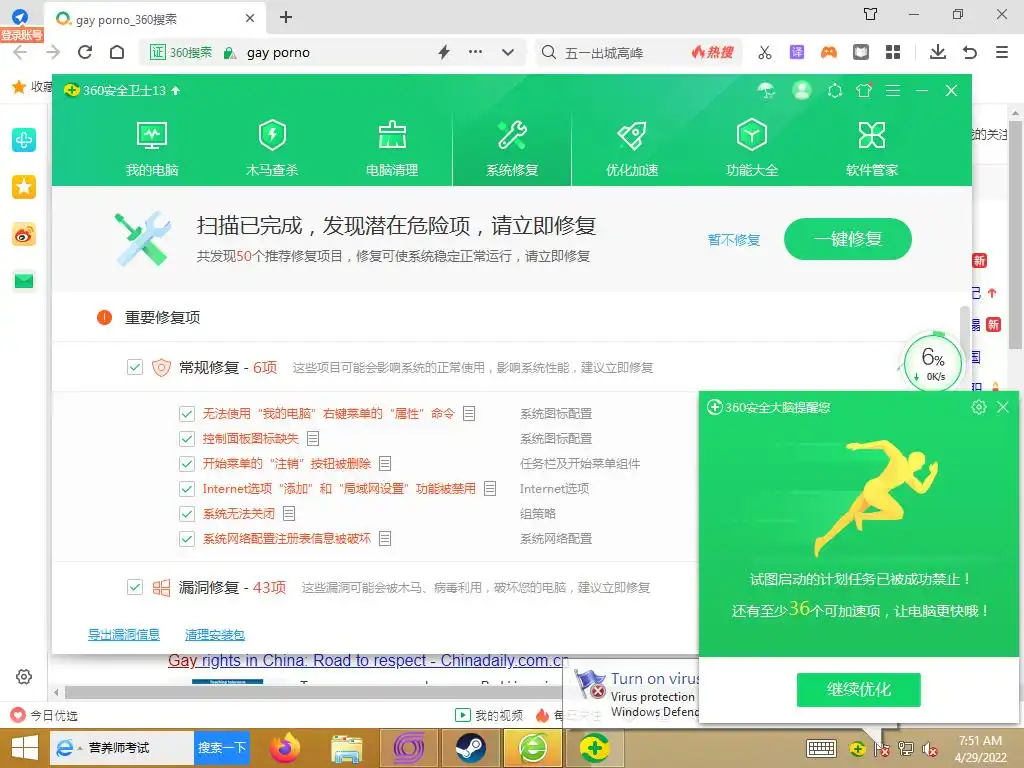Open Gay rights in China search result
Screen dimensions: 1024x768
coord(368,661)
